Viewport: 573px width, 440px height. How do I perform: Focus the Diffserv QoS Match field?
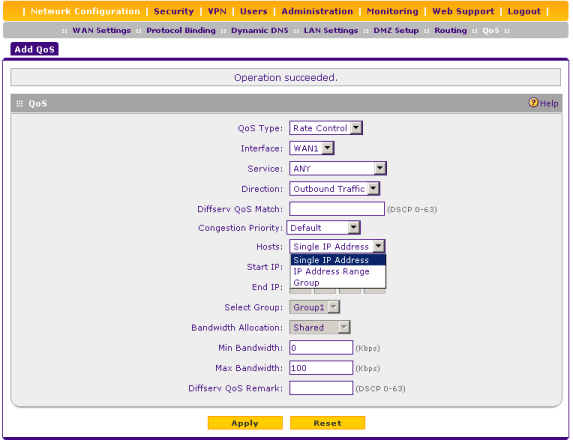click(337, 209)
